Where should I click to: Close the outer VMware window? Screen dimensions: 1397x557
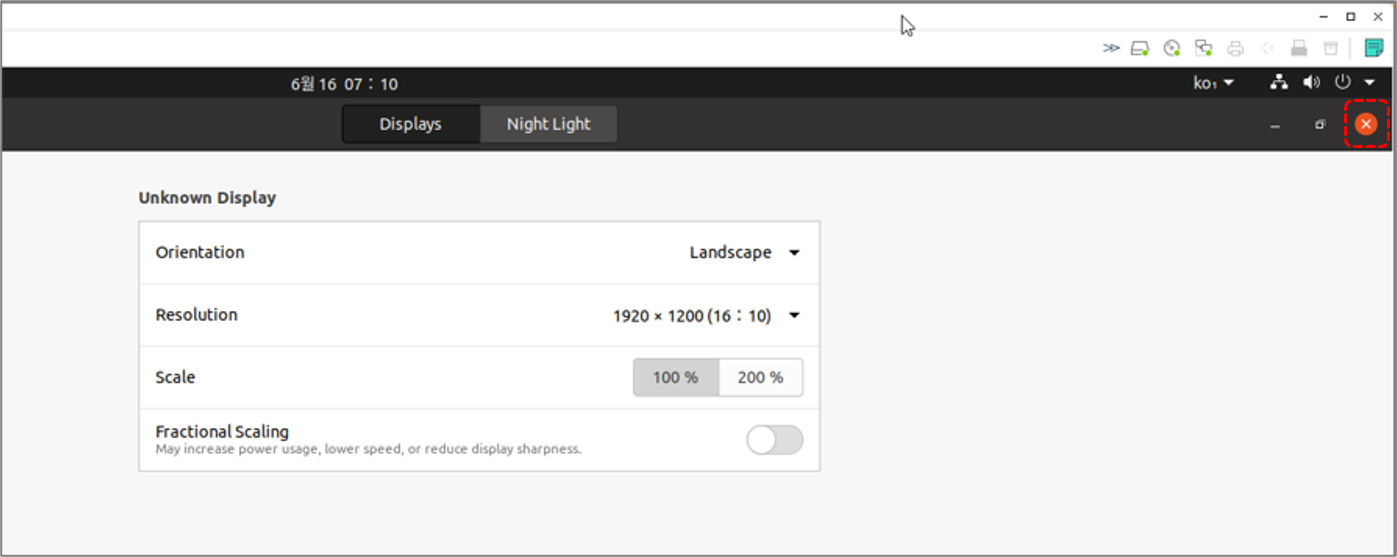click(1378, 16)
